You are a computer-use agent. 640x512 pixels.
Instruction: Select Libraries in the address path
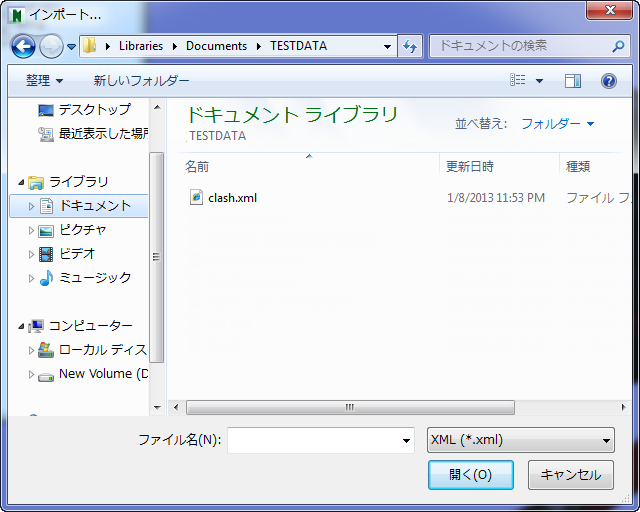(141, 46)
